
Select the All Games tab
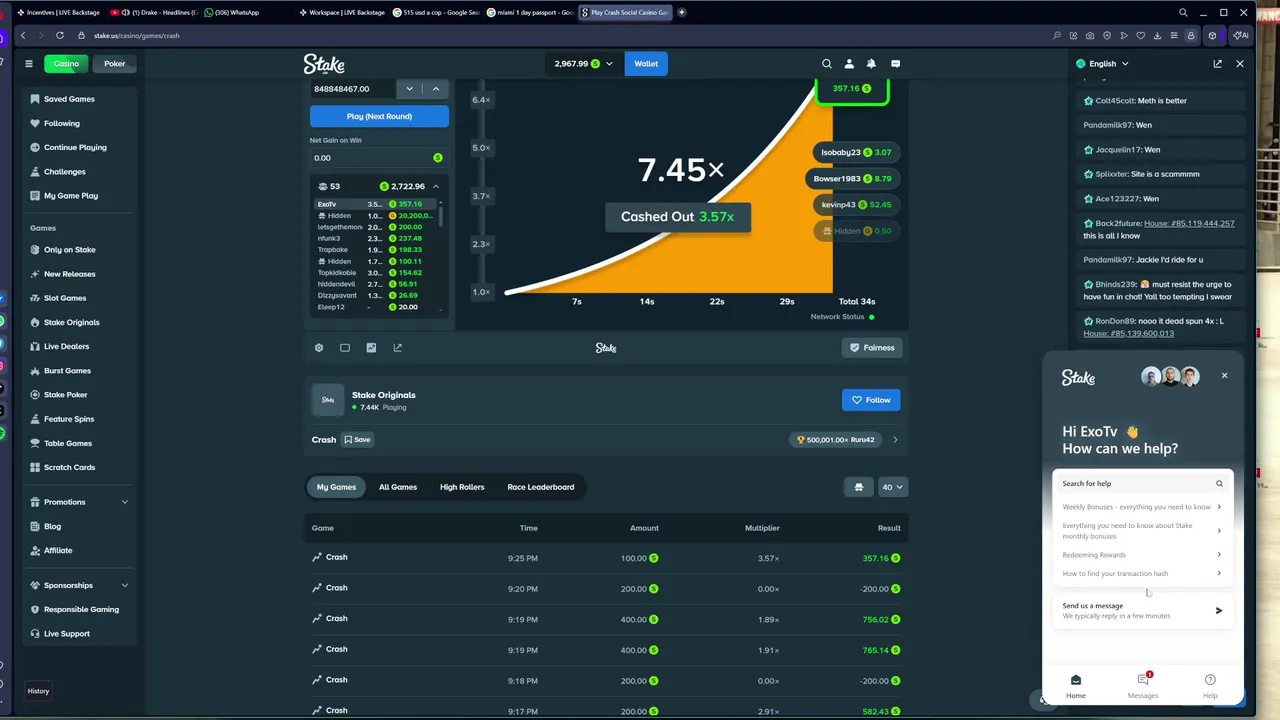(398, 488)
